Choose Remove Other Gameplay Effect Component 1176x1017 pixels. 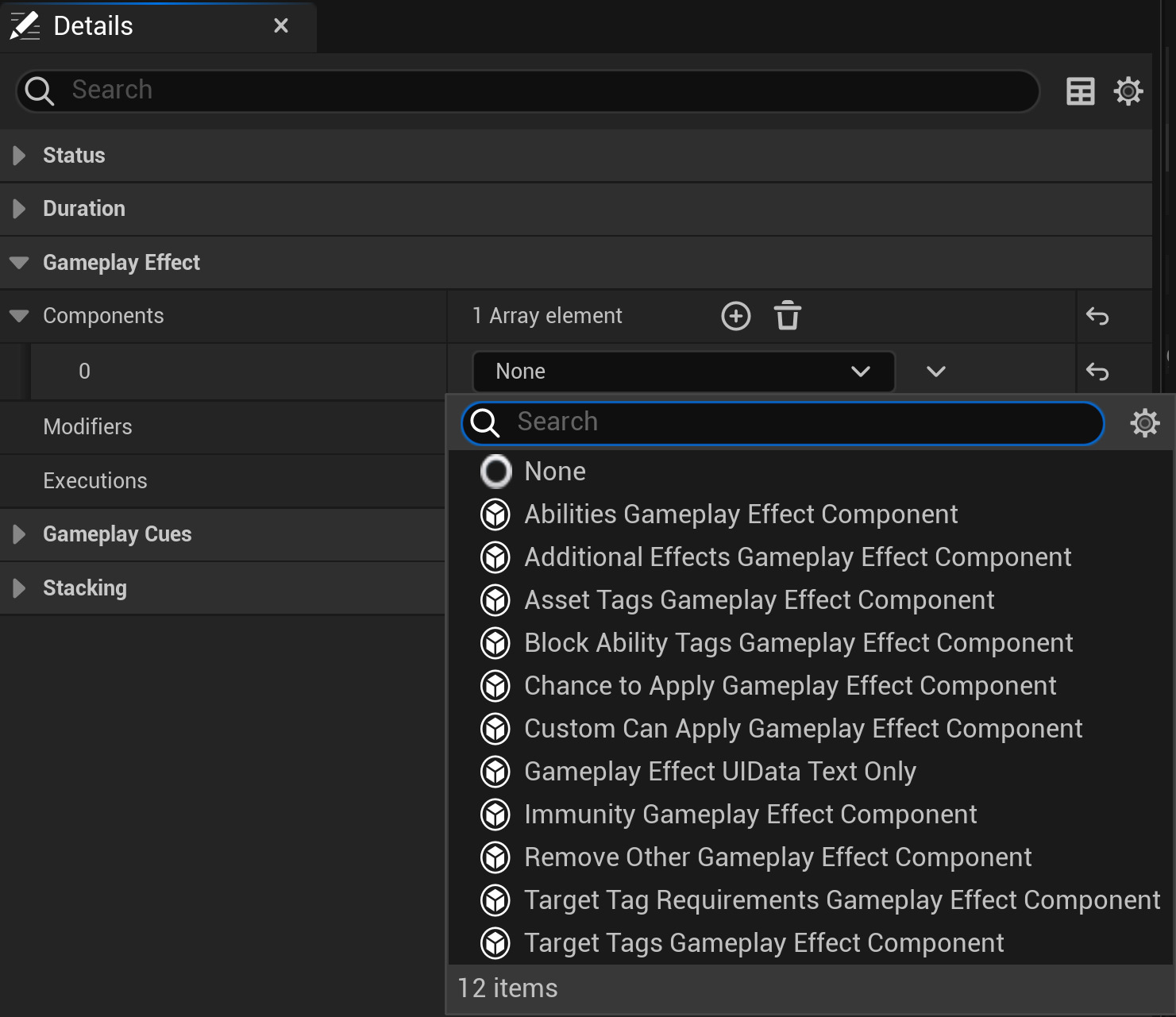[x=810, y=857]
